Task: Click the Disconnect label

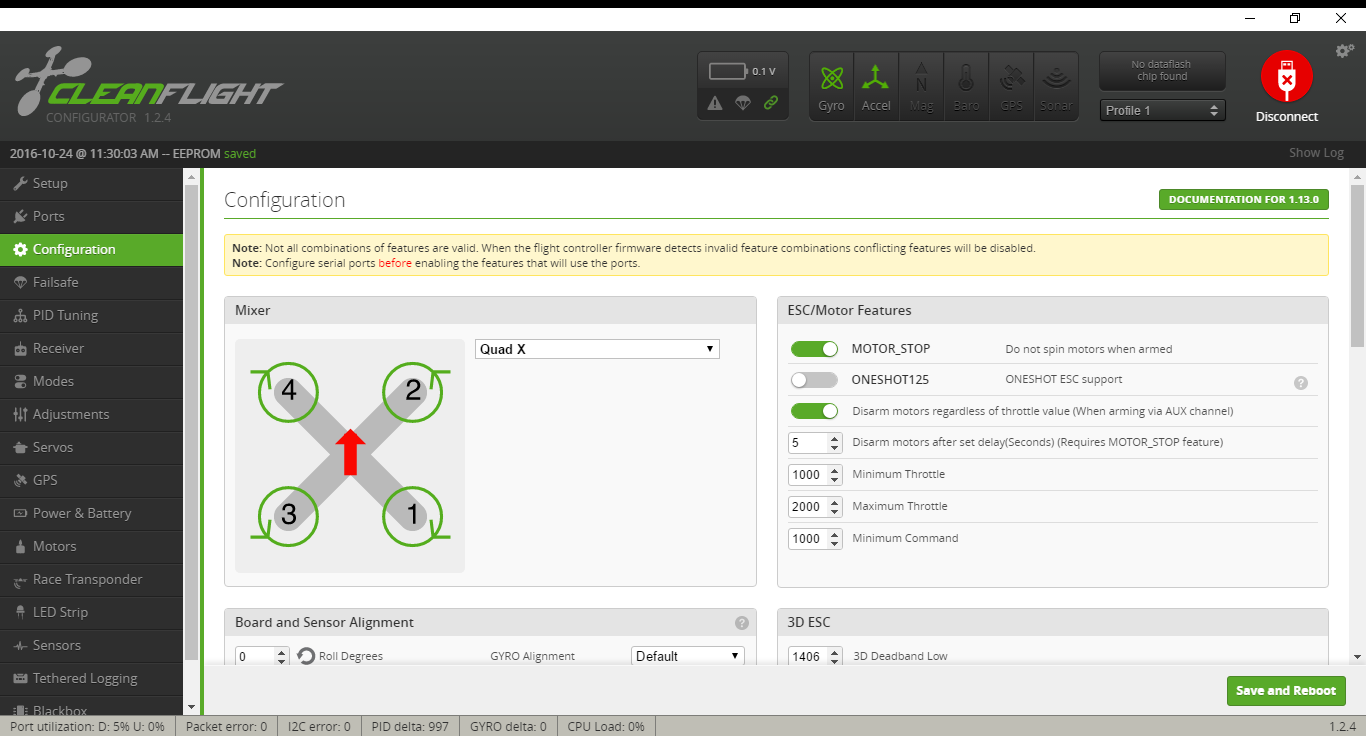Action: [x=1287, y=117]
